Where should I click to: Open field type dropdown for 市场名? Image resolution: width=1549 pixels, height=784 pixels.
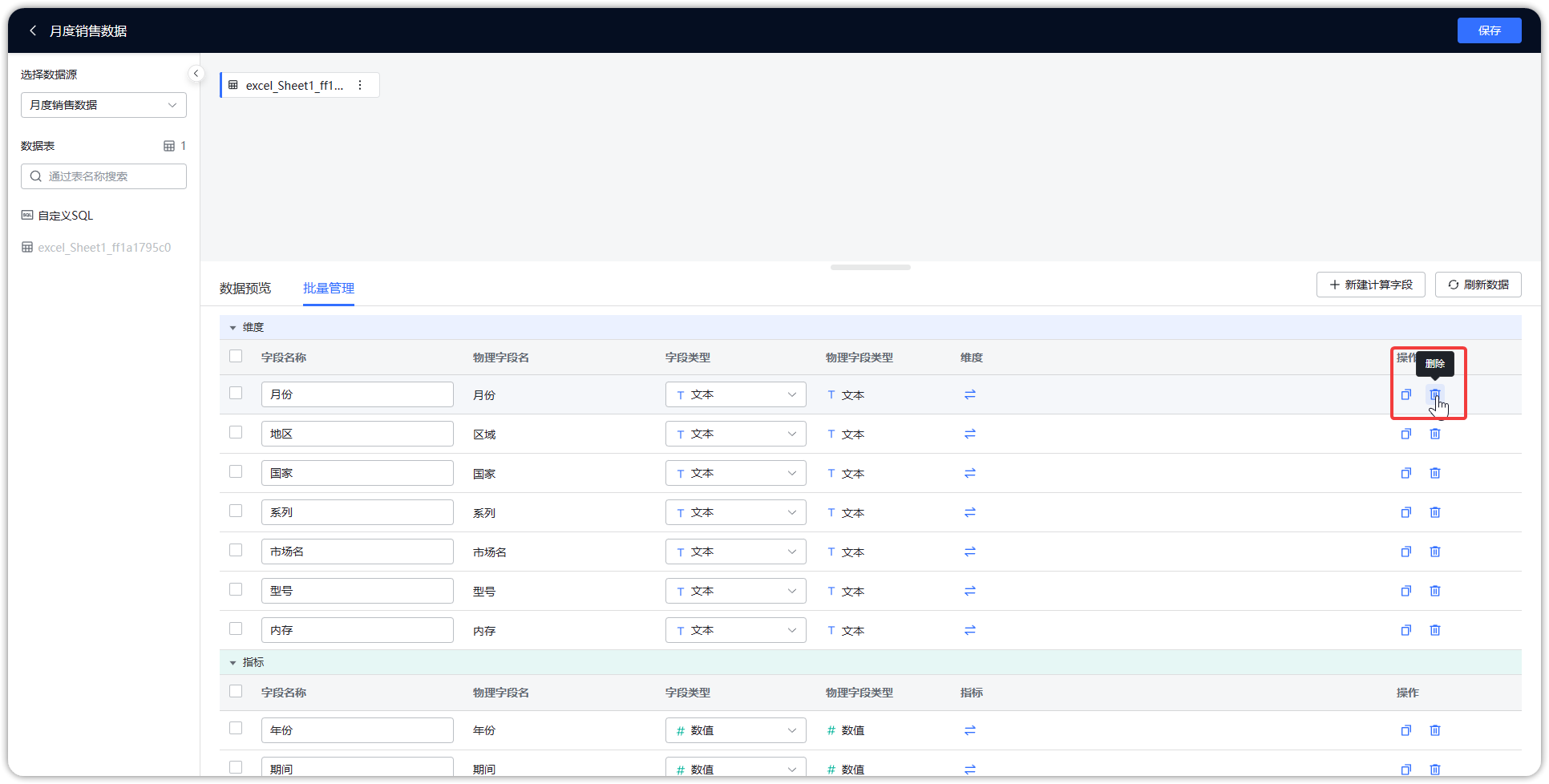735,552
